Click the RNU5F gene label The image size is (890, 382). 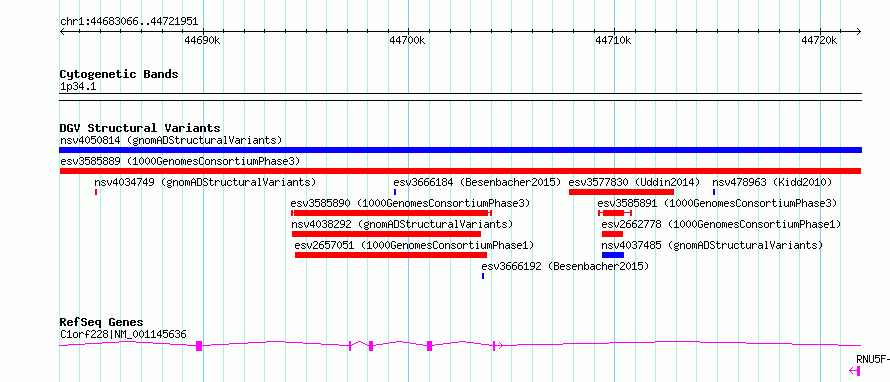click(872, 359)
